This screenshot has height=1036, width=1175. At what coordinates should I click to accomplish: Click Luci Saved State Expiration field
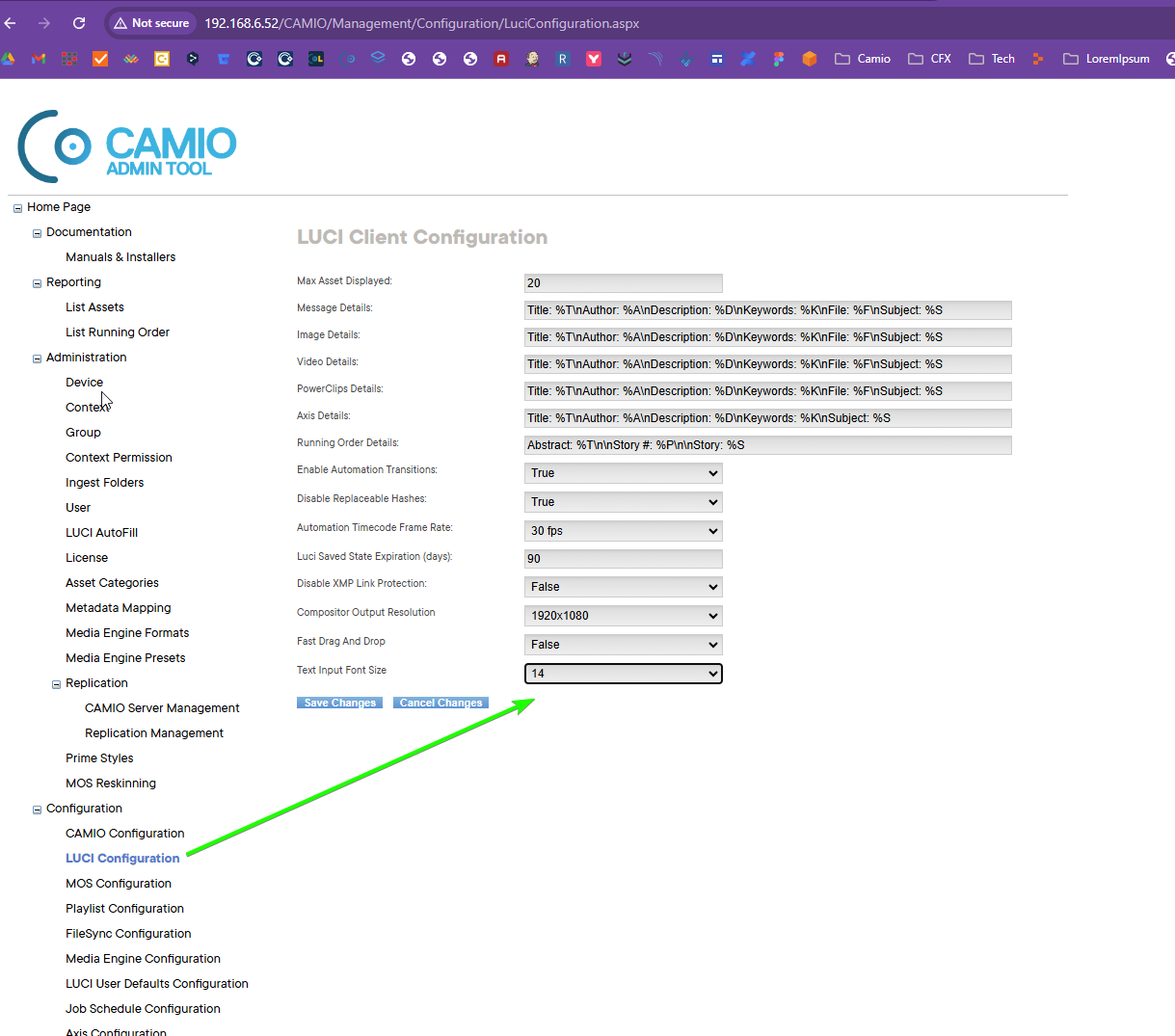(624, 559)
